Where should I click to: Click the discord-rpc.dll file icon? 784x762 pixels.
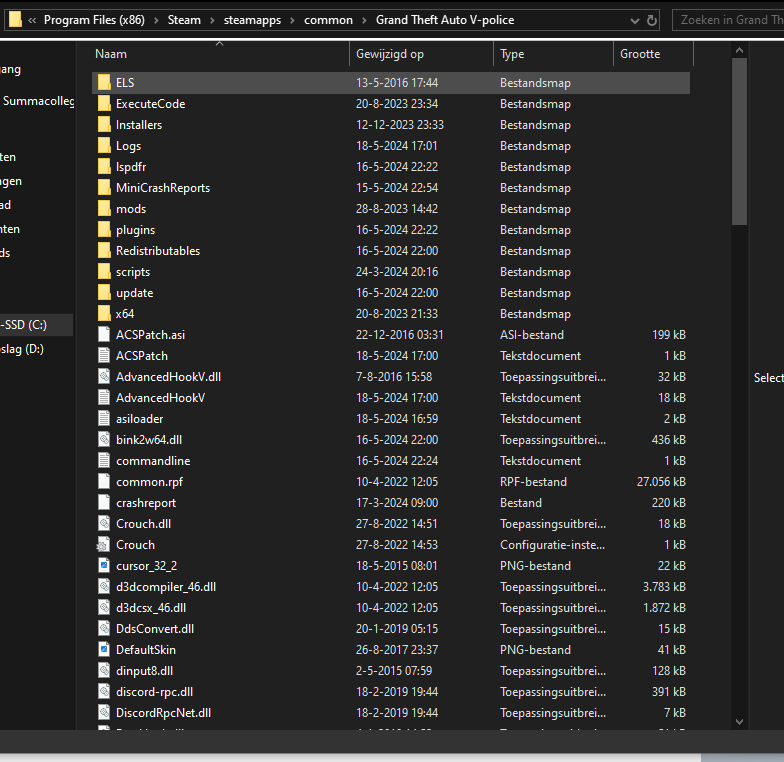click(104, 692)
